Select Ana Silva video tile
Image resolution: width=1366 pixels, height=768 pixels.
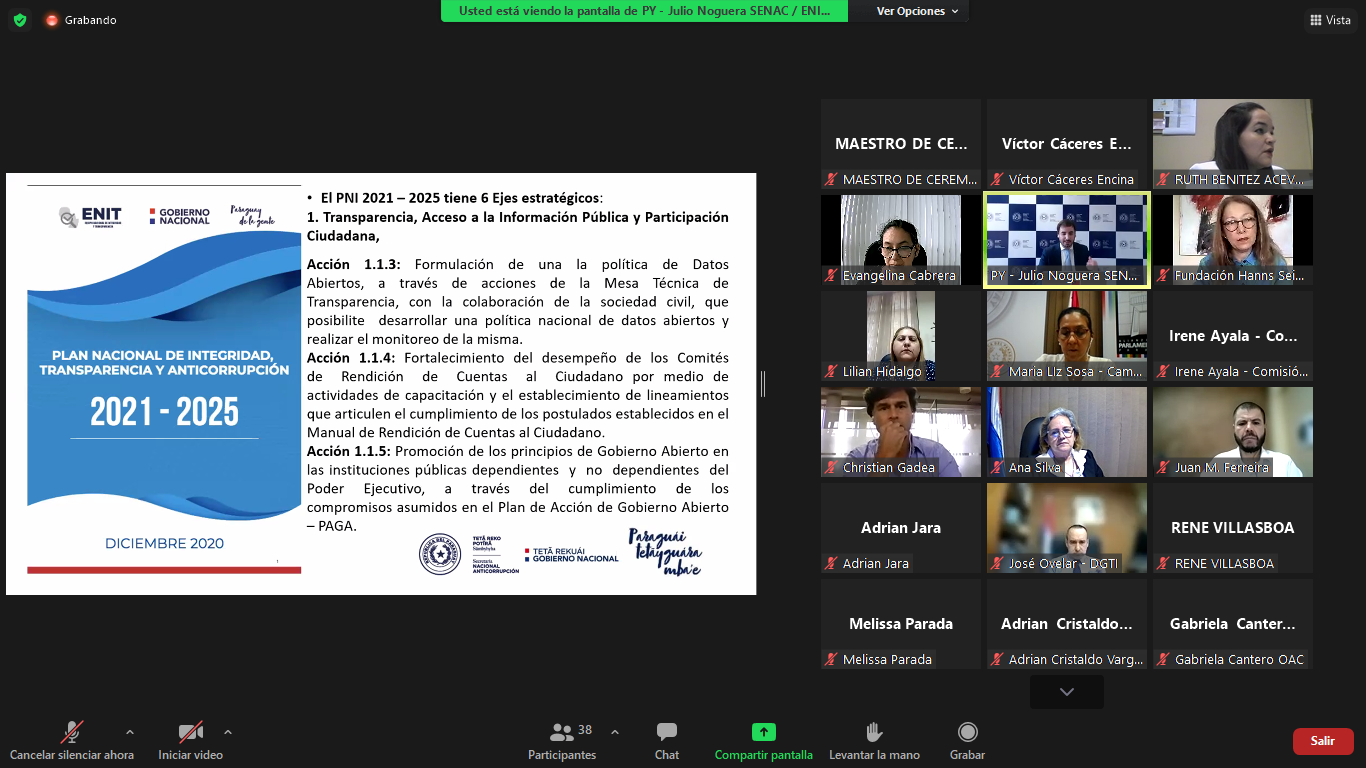tap(1066, 432)
